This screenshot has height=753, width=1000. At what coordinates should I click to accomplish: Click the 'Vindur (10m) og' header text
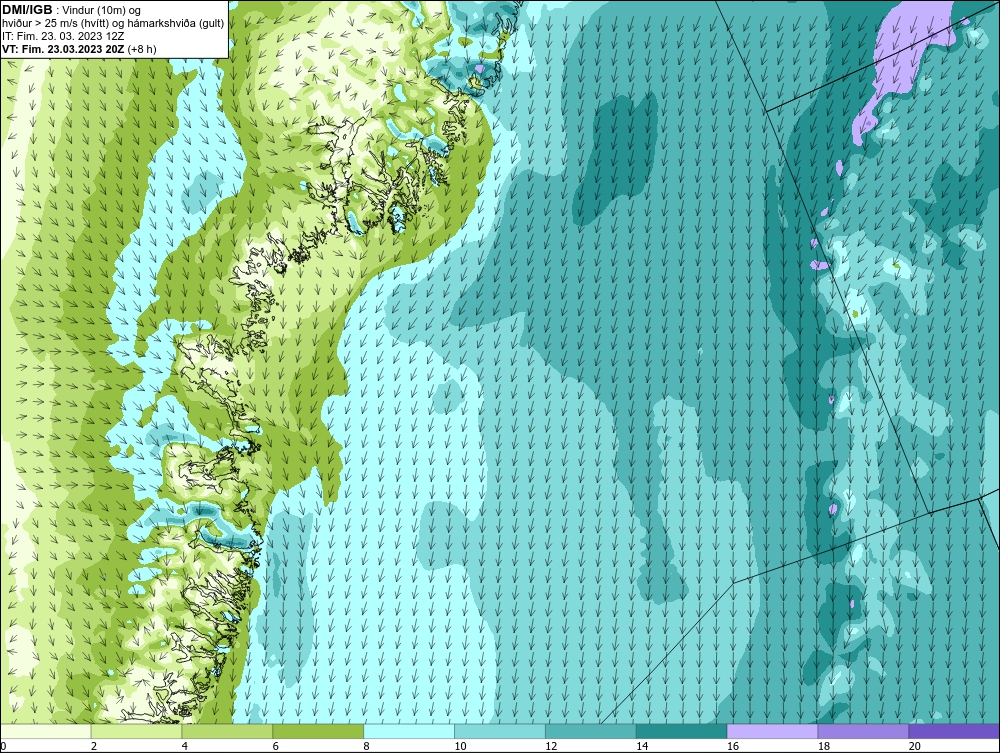point(102,10)
